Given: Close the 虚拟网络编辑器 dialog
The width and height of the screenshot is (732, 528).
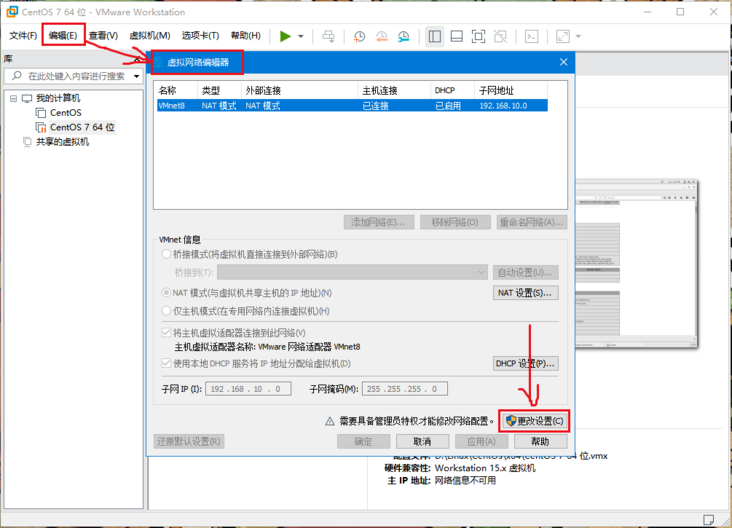Looking at the screenshot, I should pyautogui.click(x=563, y=62).
